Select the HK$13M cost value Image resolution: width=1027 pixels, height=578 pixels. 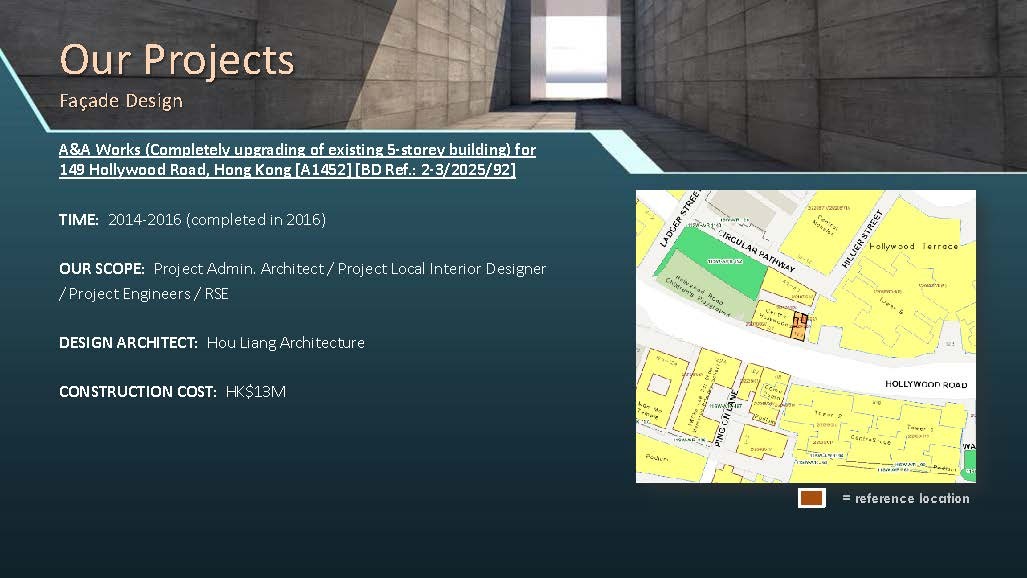256,392
